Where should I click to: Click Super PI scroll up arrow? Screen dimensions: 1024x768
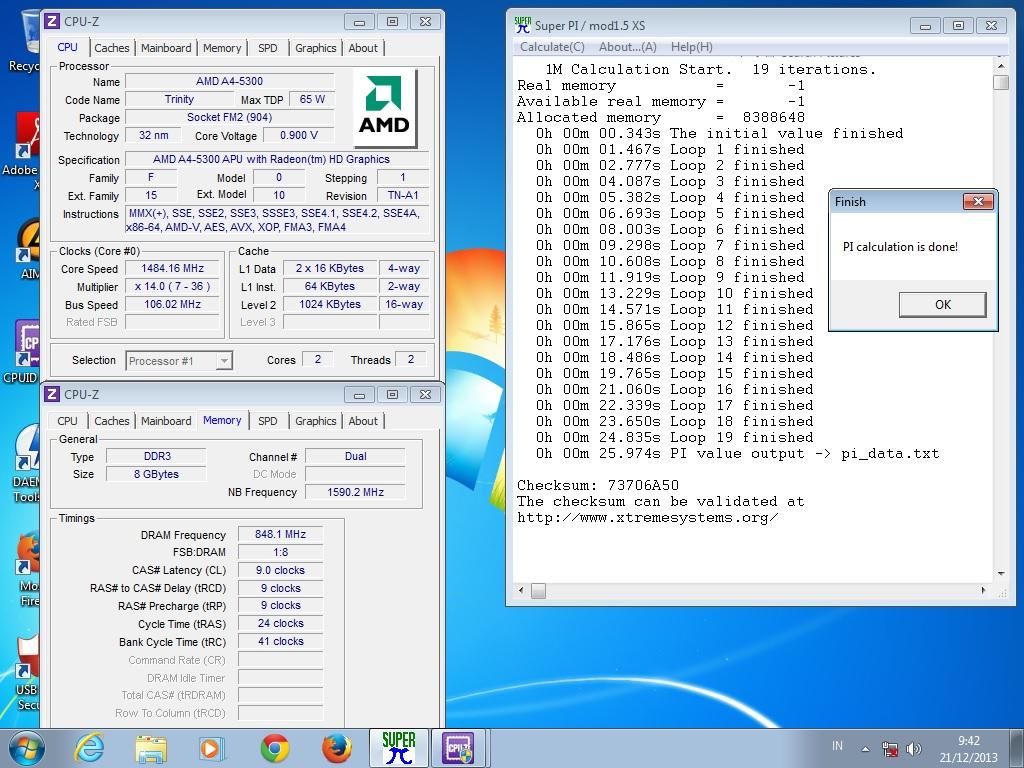(x=1000, y=65)
